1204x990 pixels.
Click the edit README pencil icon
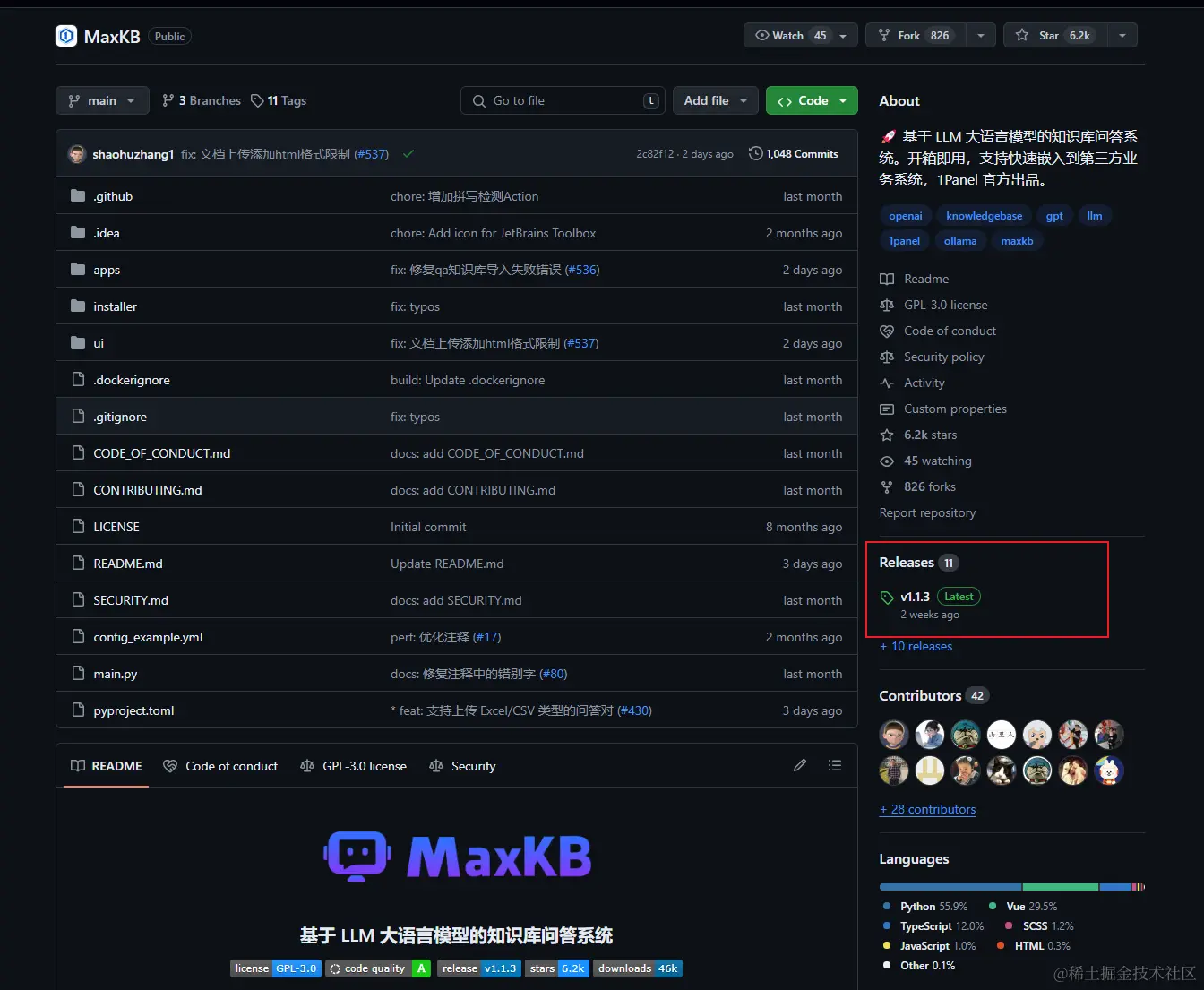[x=800, y=765]
